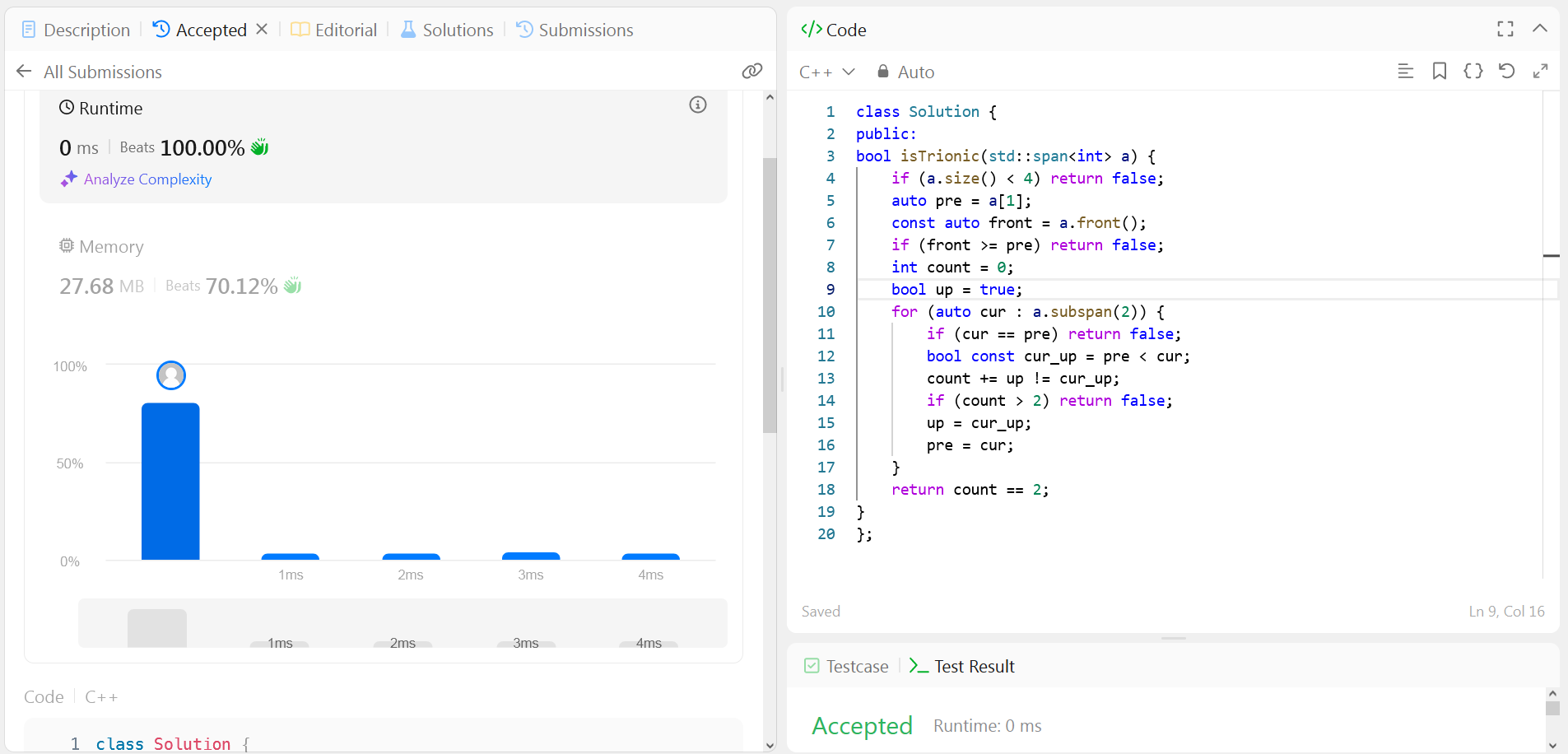The image size is (1568, 754).
Task: Click the test result panel scrollbar
Action: pyautogui.click(x=1552, y=709)
